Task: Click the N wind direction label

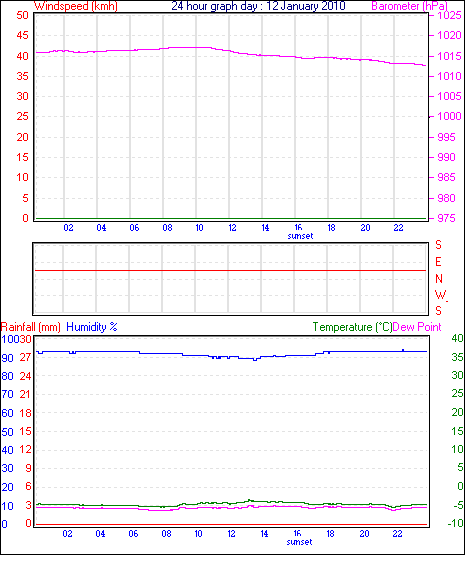Action: click(439, 279)
